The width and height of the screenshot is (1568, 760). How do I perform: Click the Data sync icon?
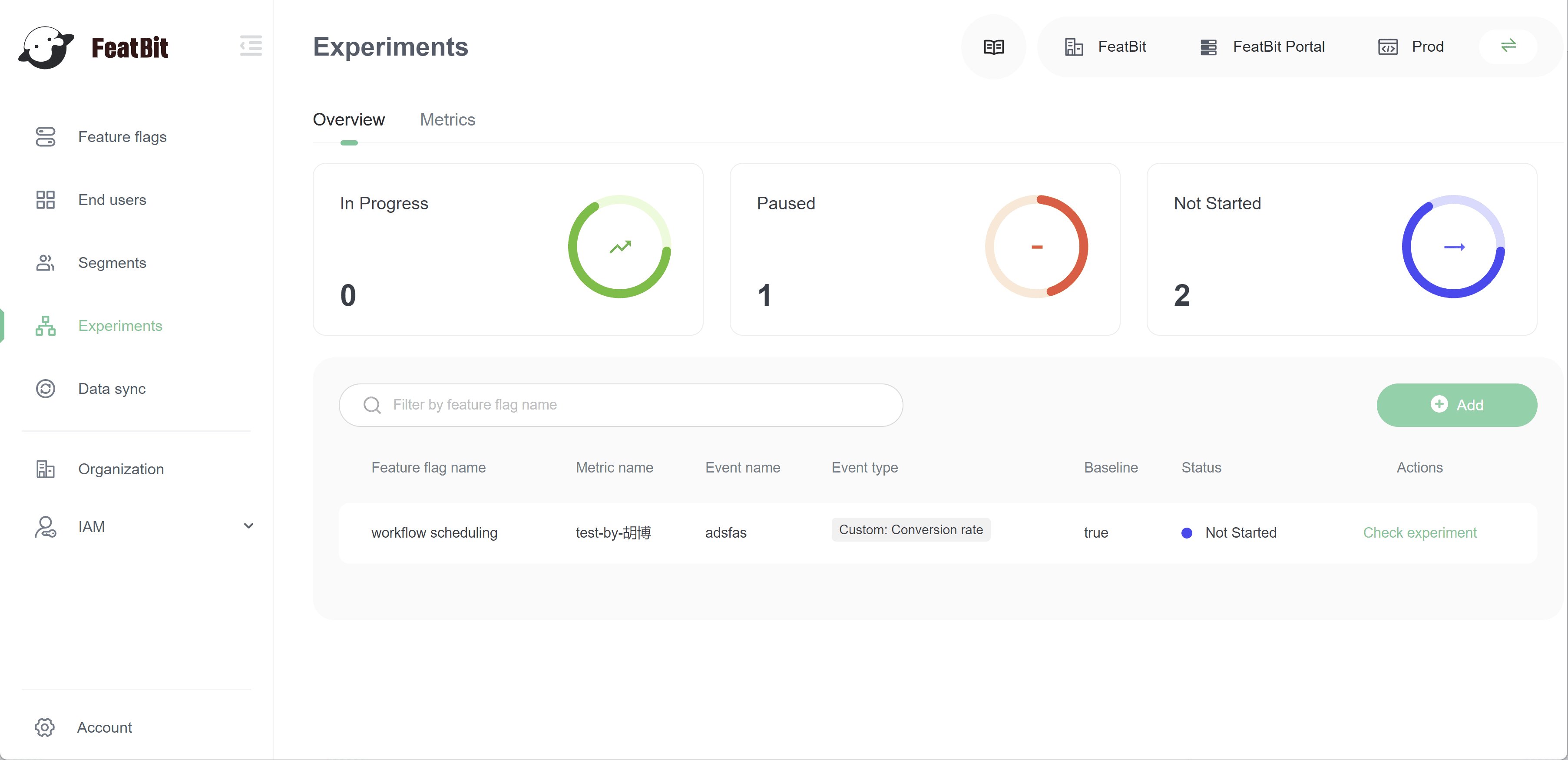[46, 388]
